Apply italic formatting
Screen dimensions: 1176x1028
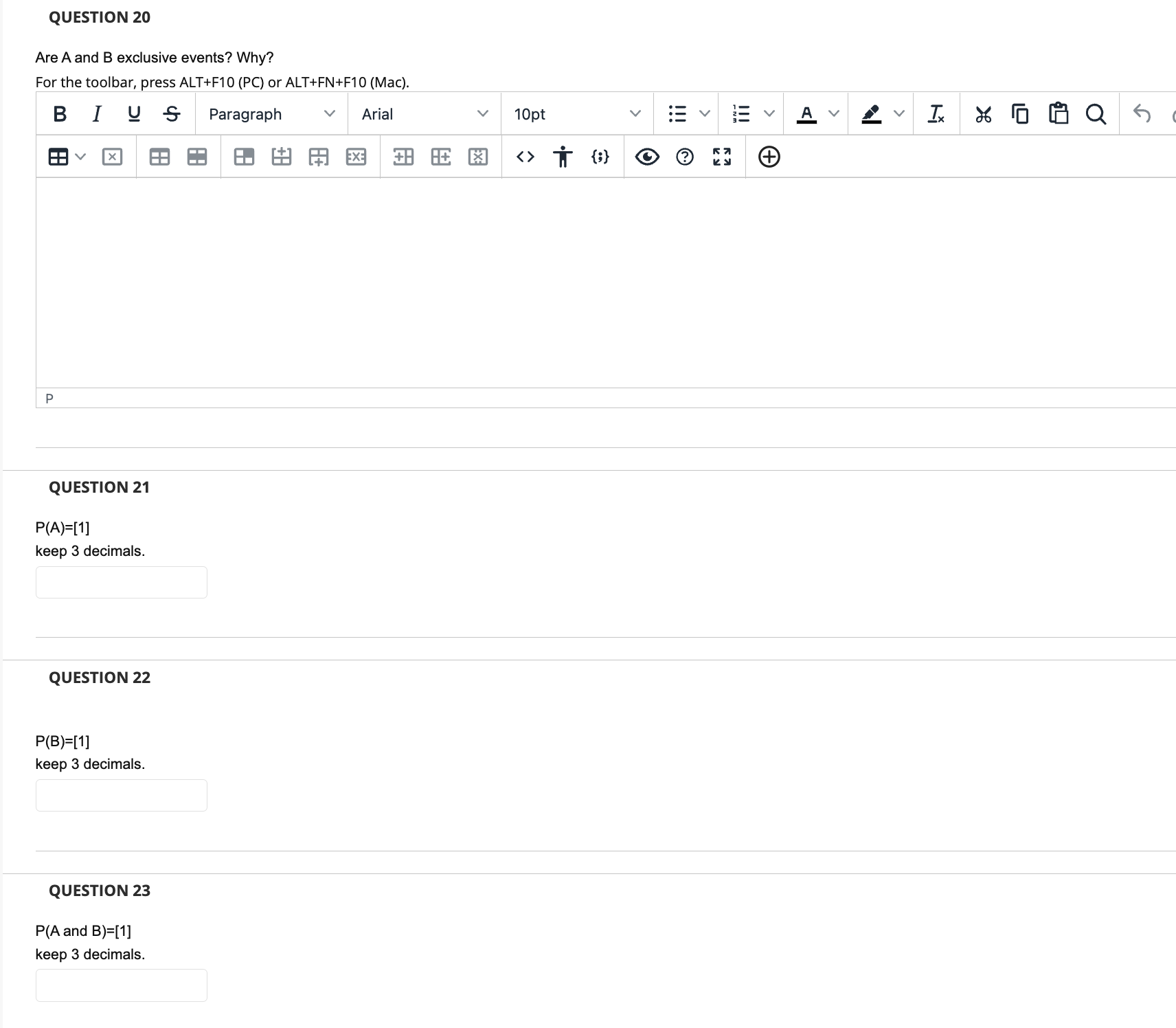[96, 114]
